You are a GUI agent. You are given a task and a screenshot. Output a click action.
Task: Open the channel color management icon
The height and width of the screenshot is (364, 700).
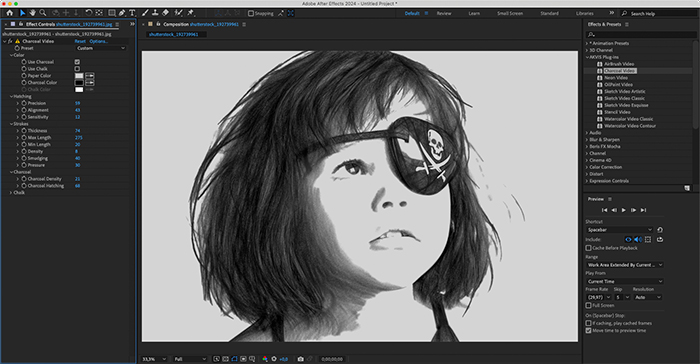pyautogui.click(x=265, y=359)
